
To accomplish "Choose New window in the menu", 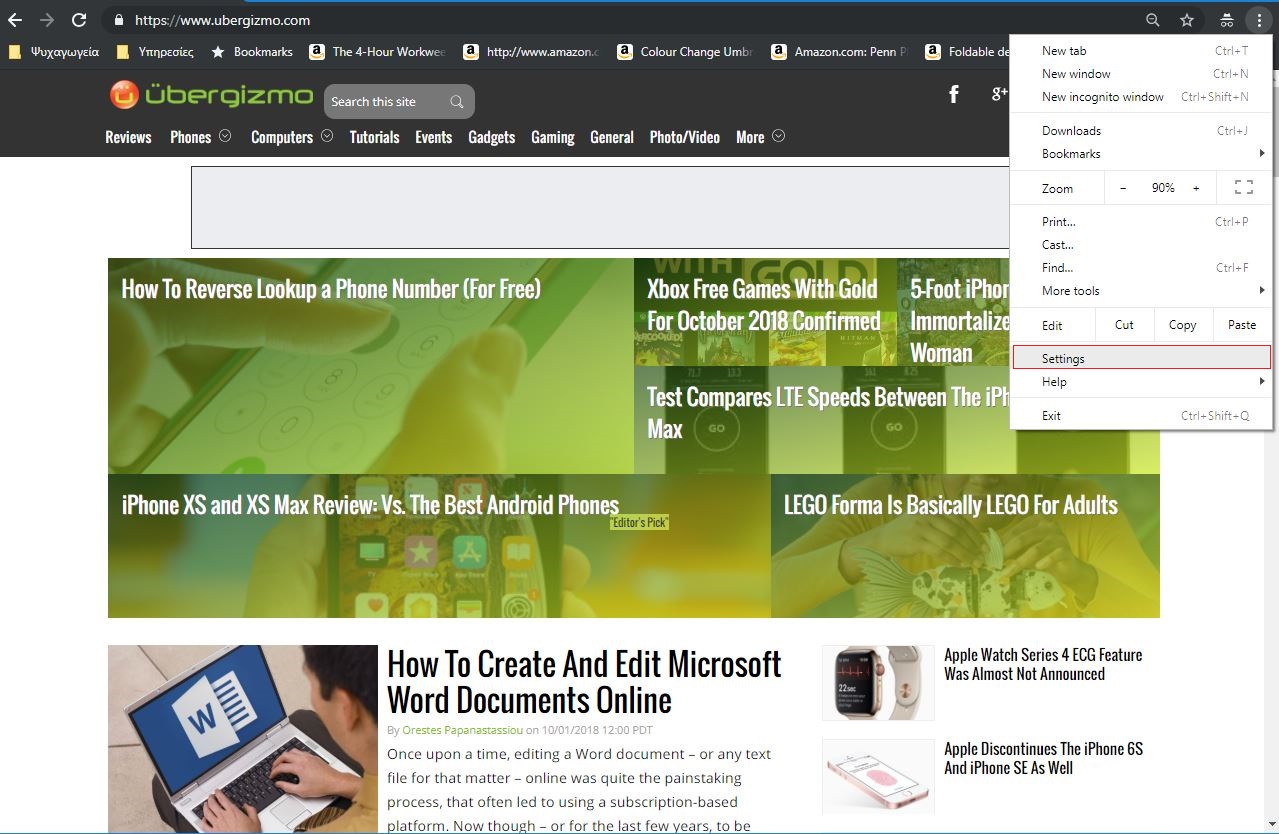I will pyautogui.click(x=1141, y=74).
